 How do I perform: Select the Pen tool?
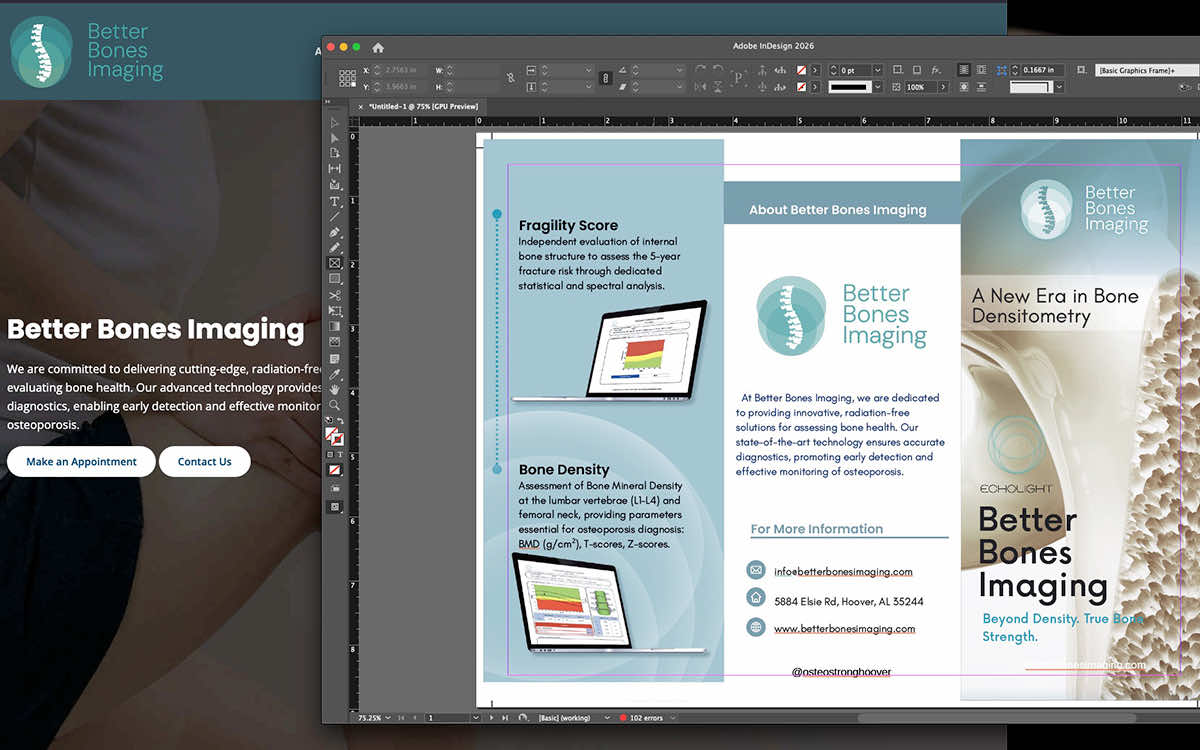[x=335, y=232]
